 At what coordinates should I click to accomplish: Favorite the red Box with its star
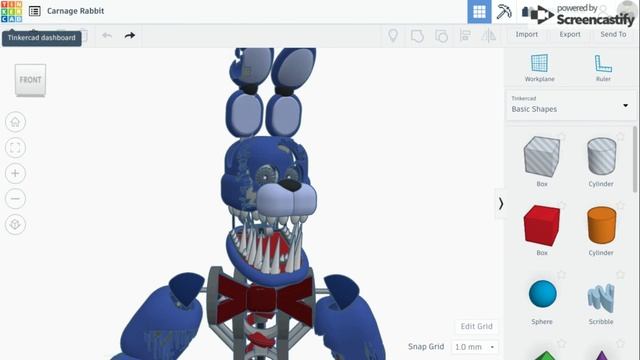(x=562, y=205)
